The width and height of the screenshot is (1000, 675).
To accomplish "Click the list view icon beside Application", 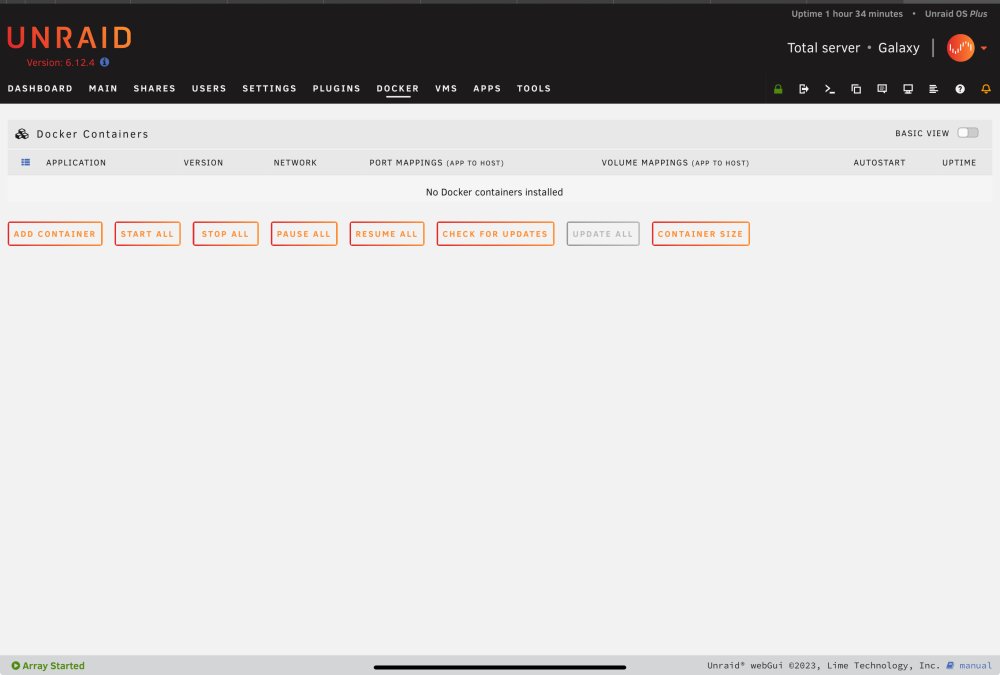I will click(26, 162).
